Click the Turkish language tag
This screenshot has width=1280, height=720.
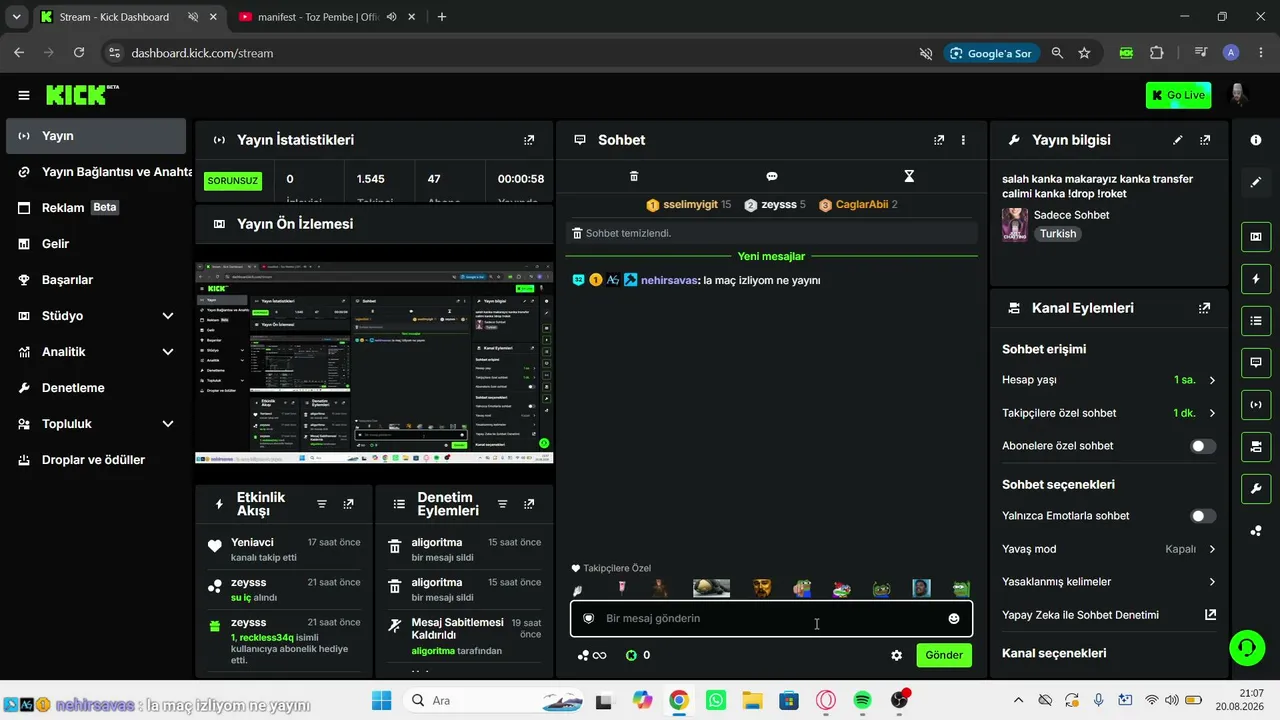tap(1058, 234)
